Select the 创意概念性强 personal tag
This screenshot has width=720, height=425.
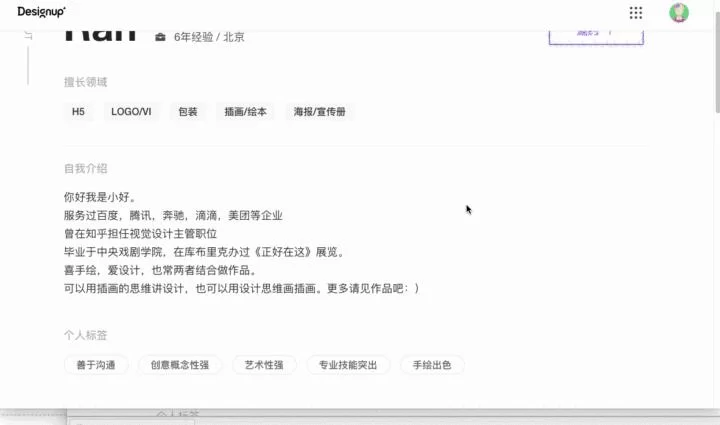click(x=180, y=365)
